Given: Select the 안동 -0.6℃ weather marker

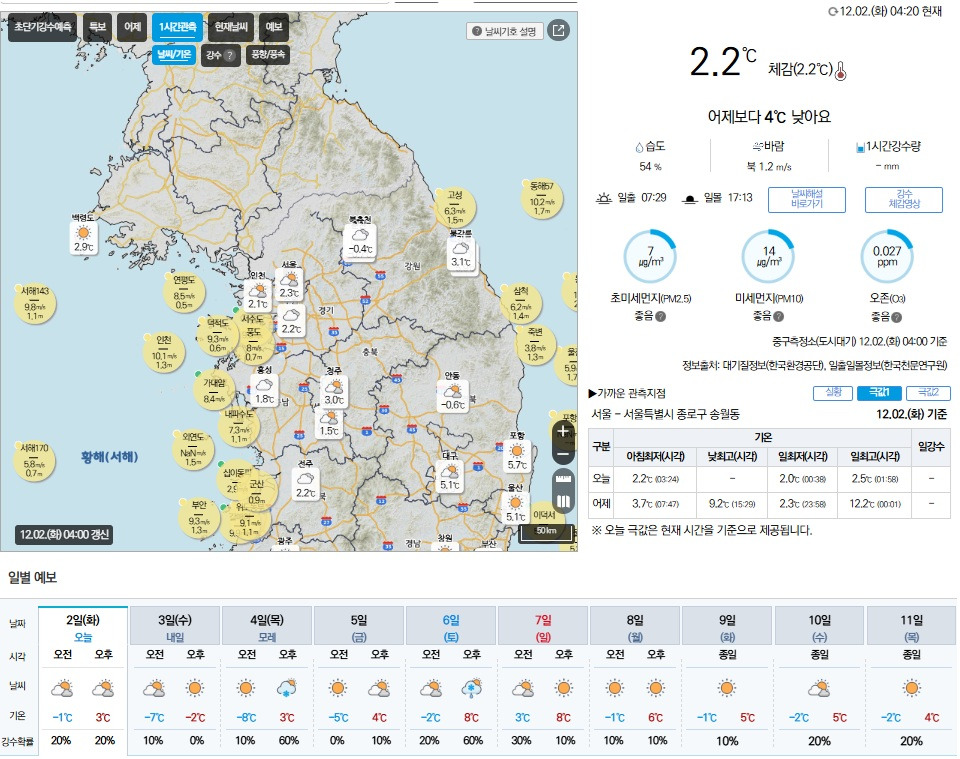Looking at the screenshot, I should [453, 395].
